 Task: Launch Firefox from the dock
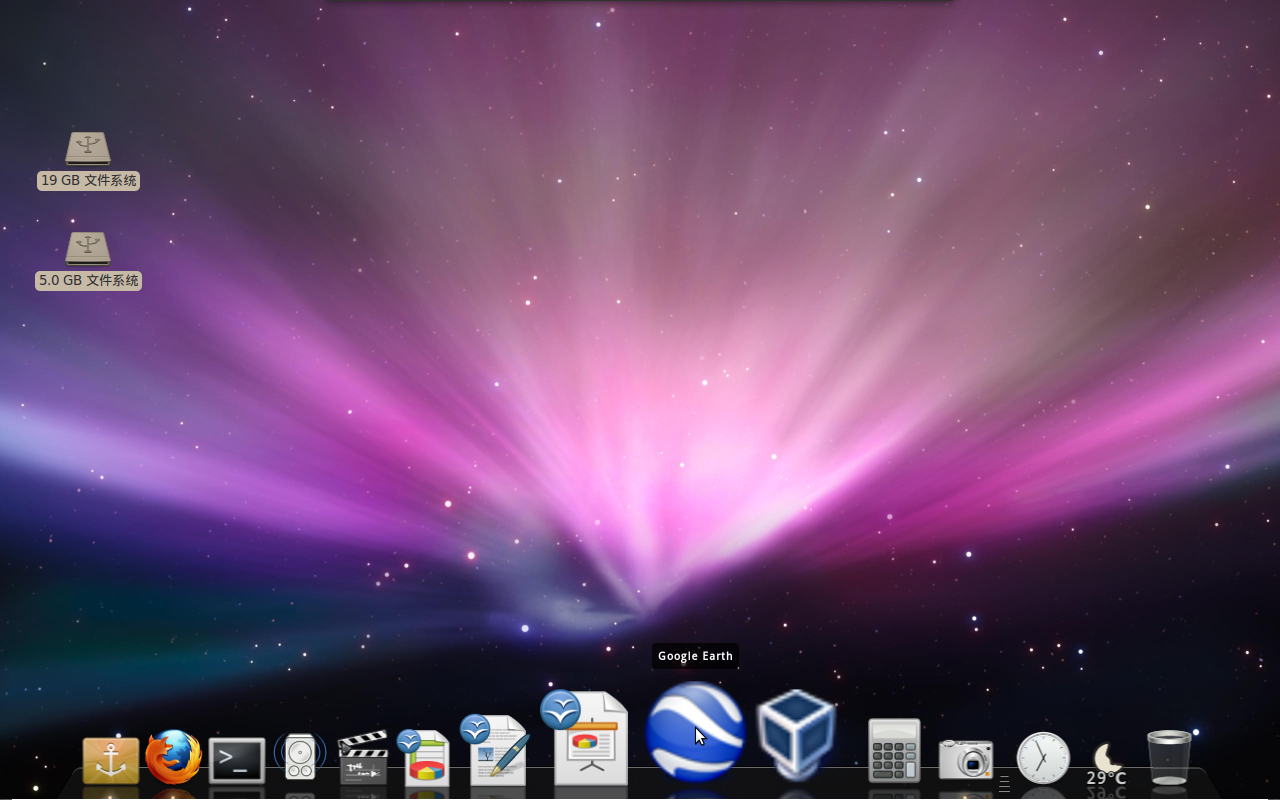click(x=173, y=757)
